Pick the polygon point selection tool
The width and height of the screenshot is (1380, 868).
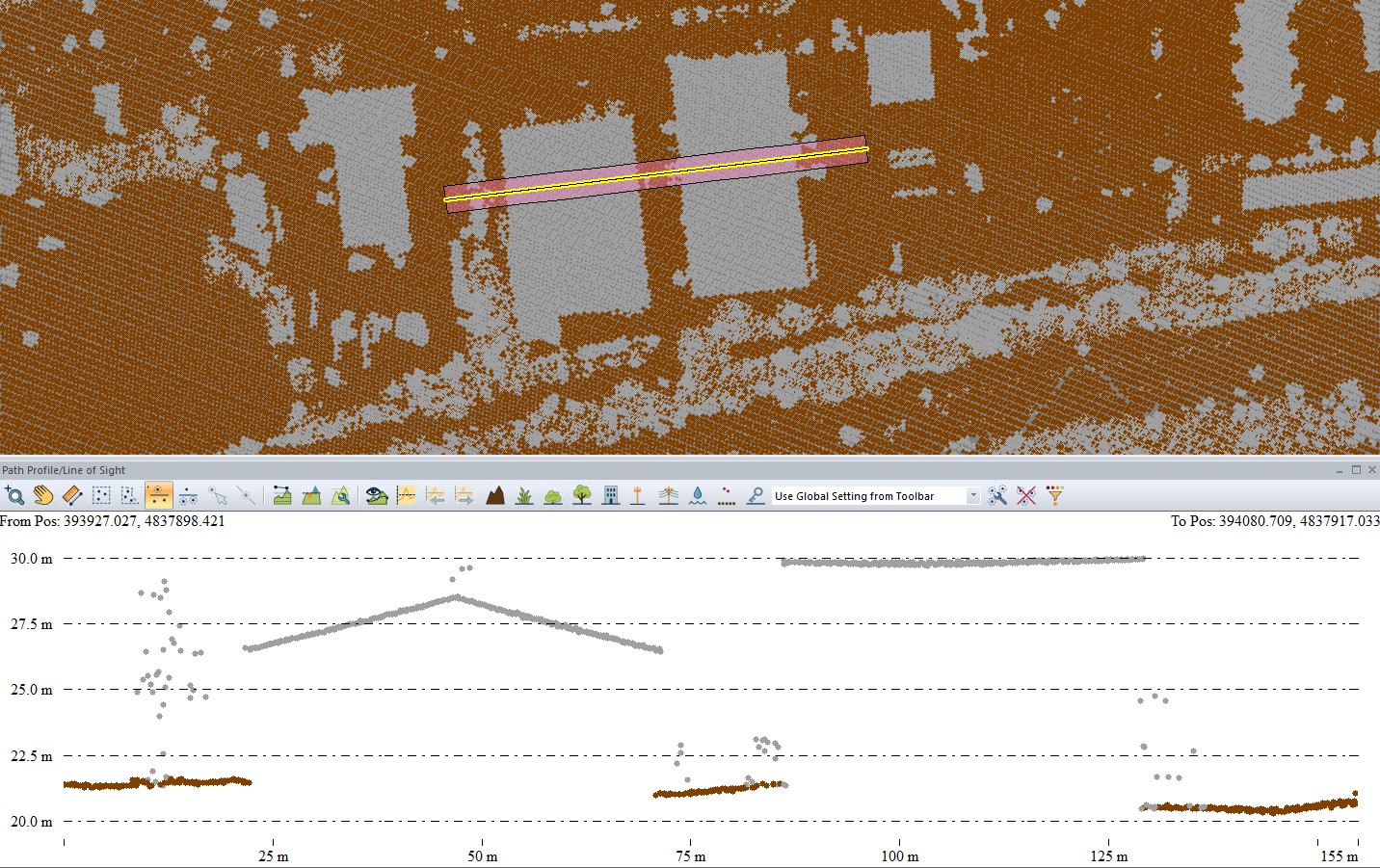pyautogui.click(x=130, y=495)
